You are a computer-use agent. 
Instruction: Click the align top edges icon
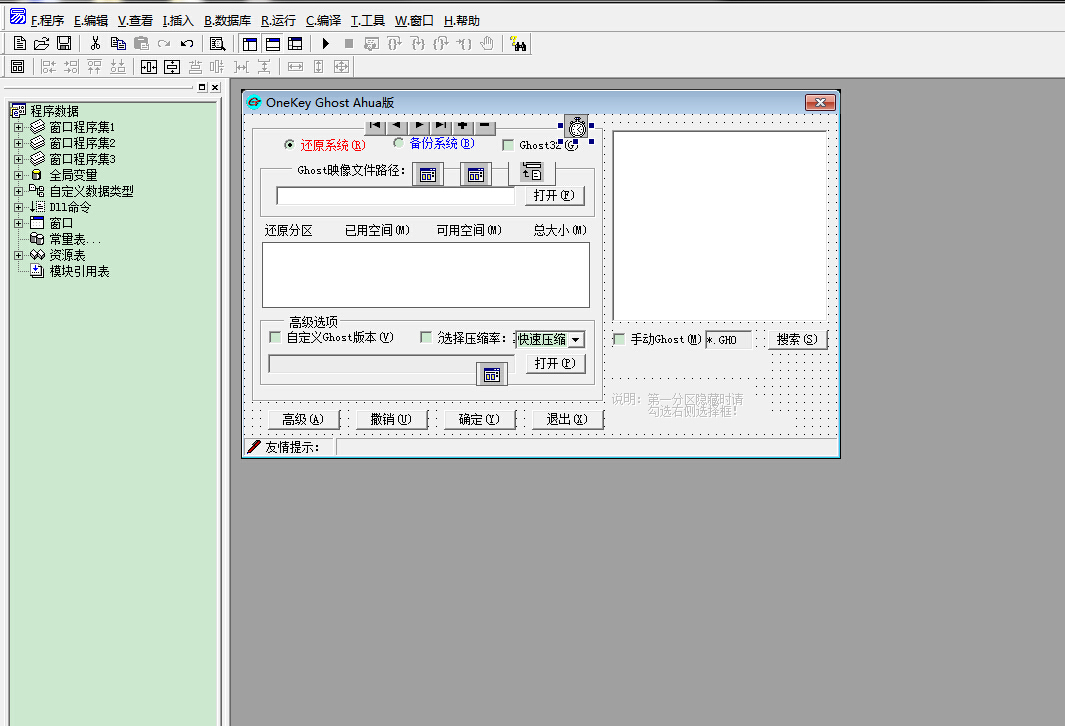94,67
